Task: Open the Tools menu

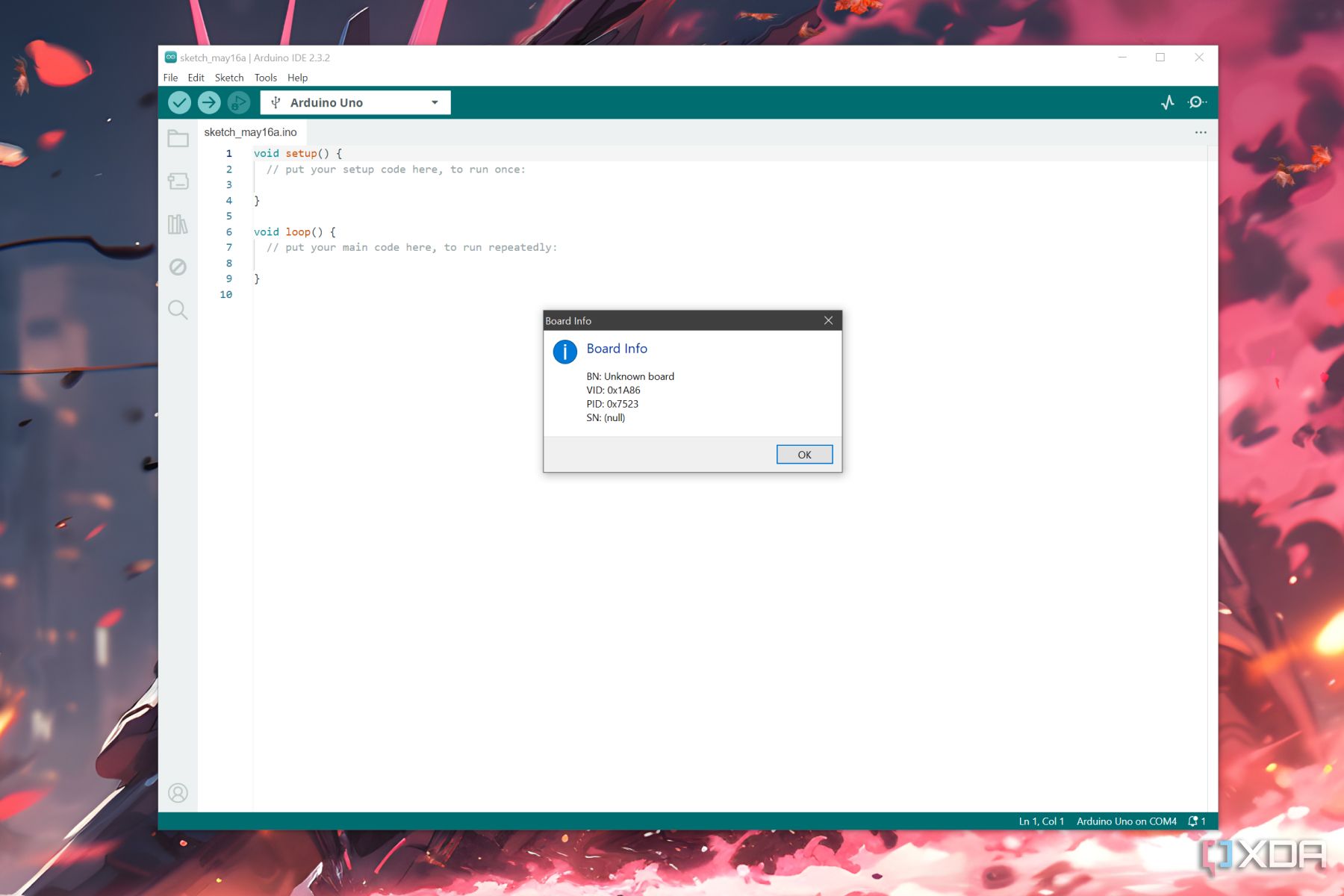Action: pos(265,78)
